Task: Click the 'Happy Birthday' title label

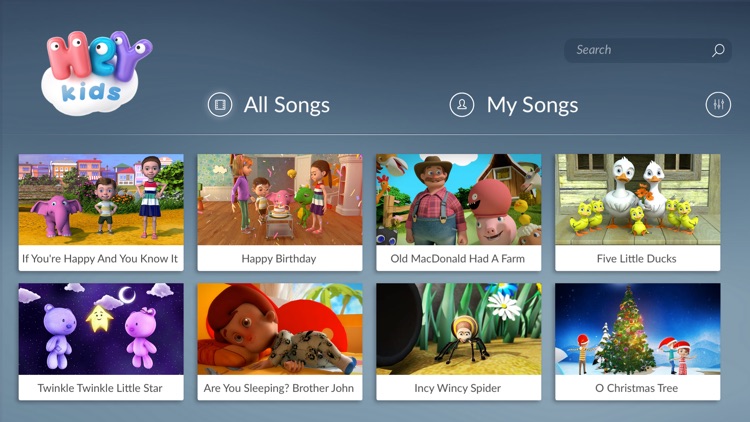Action: (x=279, y=259)
